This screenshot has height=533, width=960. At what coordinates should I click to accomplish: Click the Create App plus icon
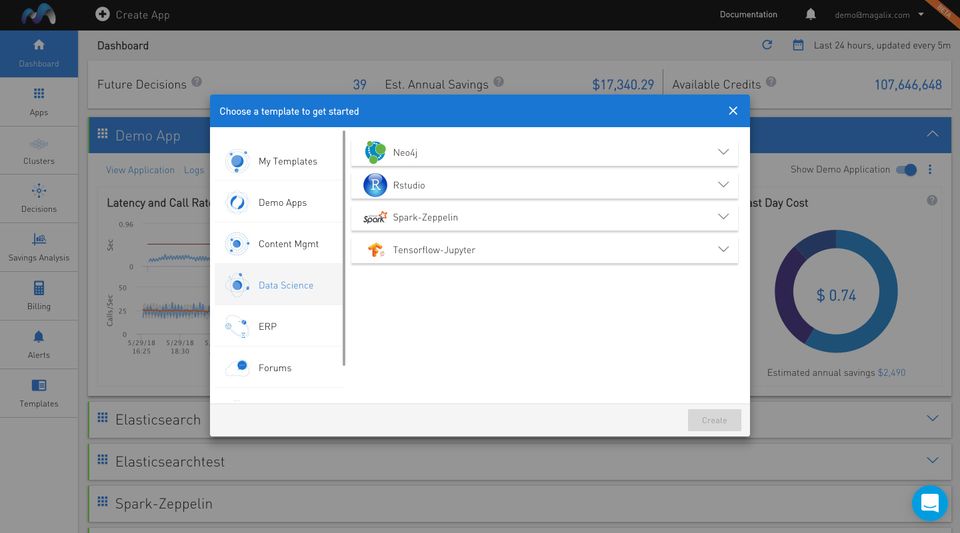pos(102,14)
